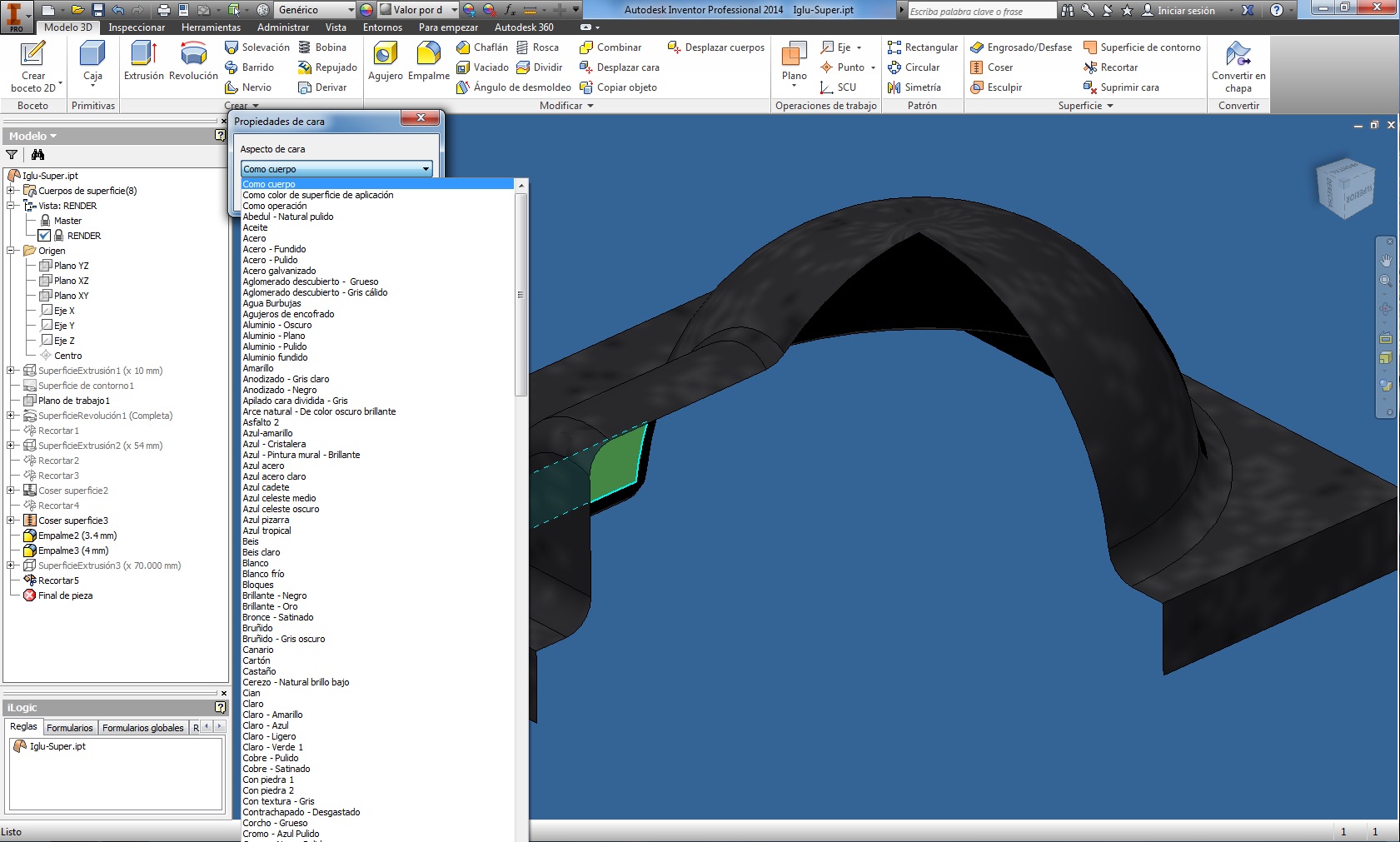
Task: Select the Empalme fillet tool
Action: (x=429, y=61)
